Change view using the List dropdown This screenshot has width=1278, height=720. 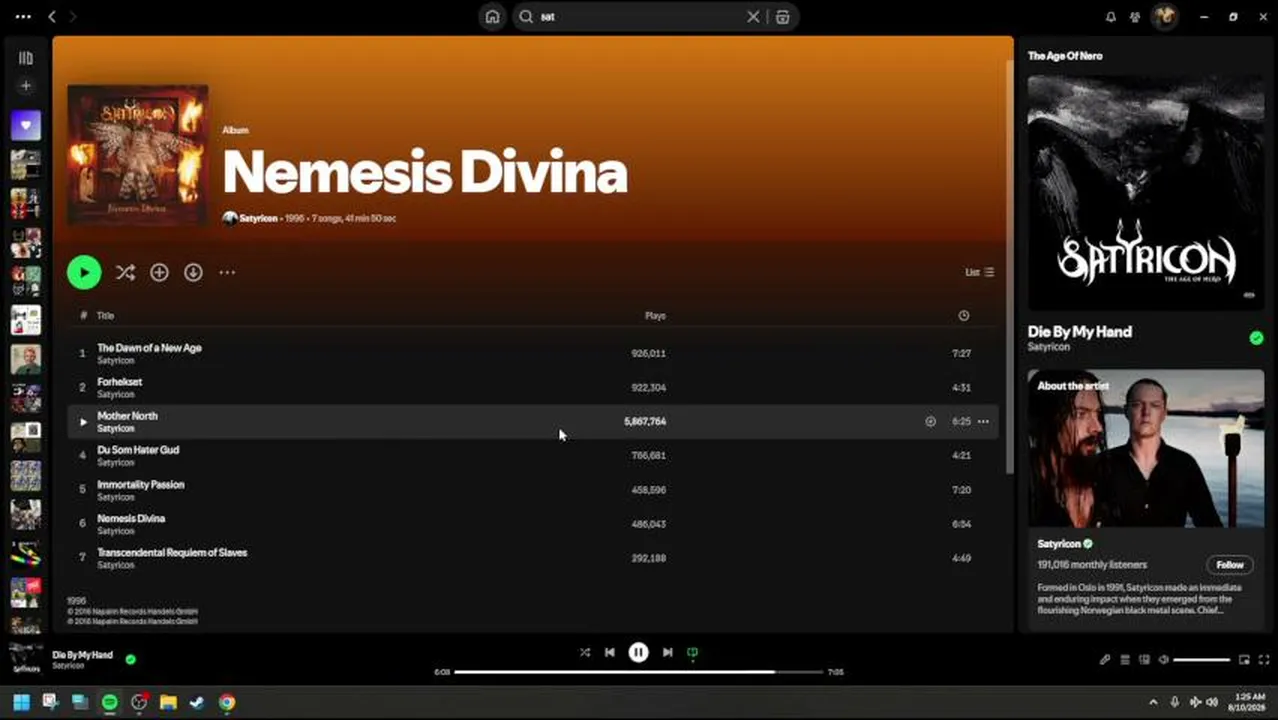979,272
